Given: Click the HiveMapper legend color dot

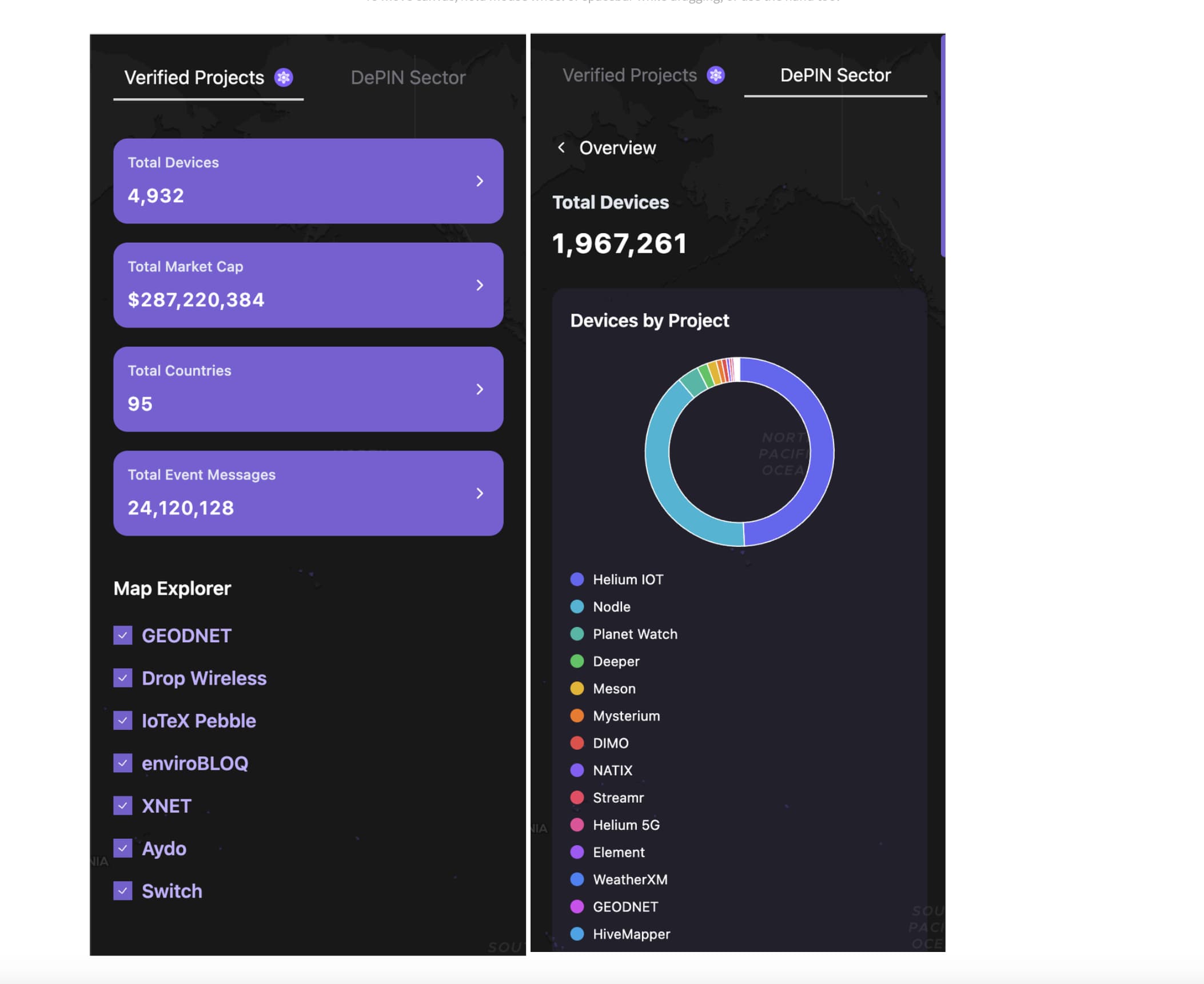Looking at the screenshot, I should (x=577, y=934).
